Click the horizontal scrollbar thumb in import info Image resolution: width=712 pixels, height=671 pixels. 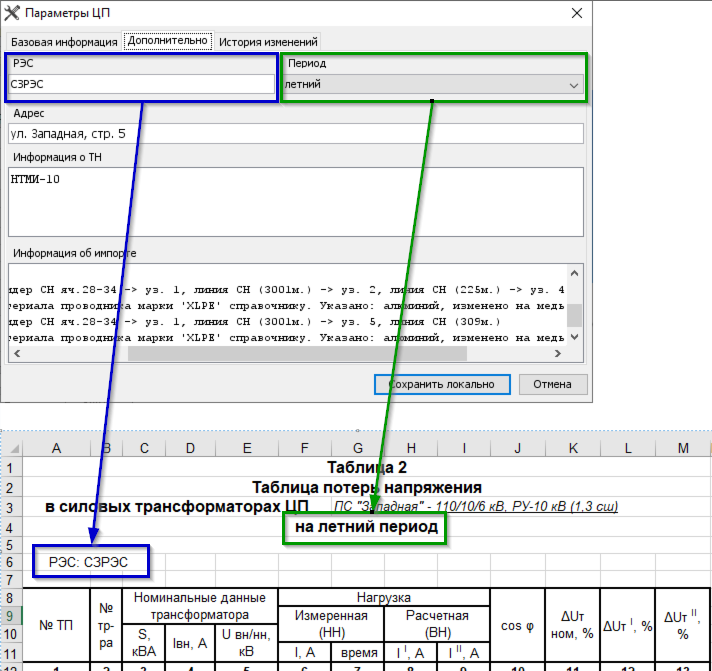297,353
